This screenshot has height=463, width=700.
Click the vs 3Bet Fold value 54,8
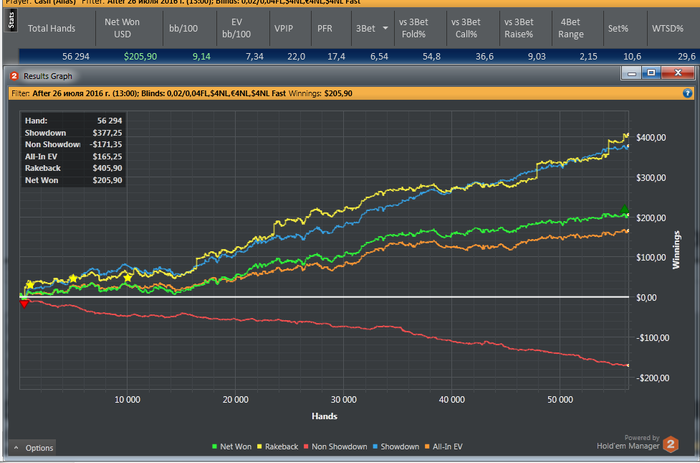click(x=432, y=57)
